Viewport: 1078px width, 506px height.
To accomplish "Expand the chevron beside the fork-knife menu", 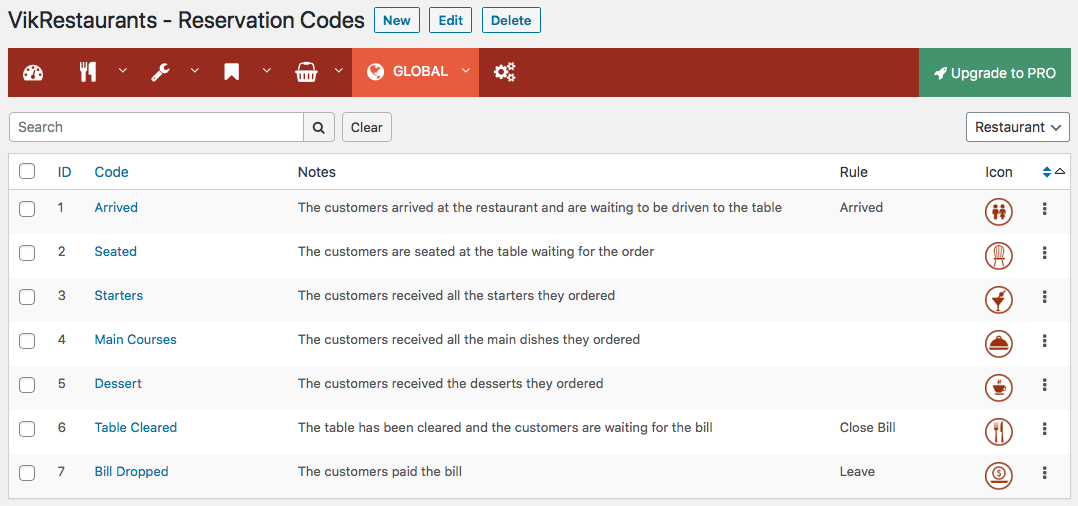I will click(x=123, y=70).
